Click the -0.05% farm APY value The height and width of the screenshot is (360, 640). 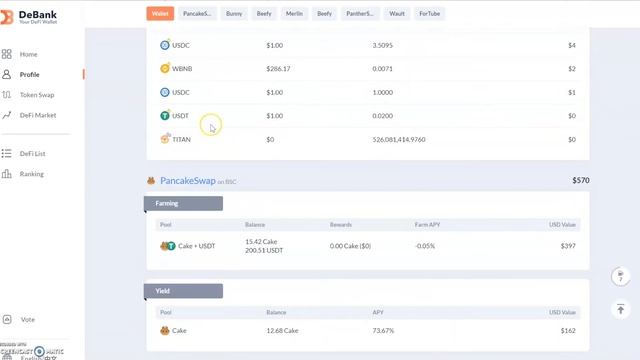(425, 246)
